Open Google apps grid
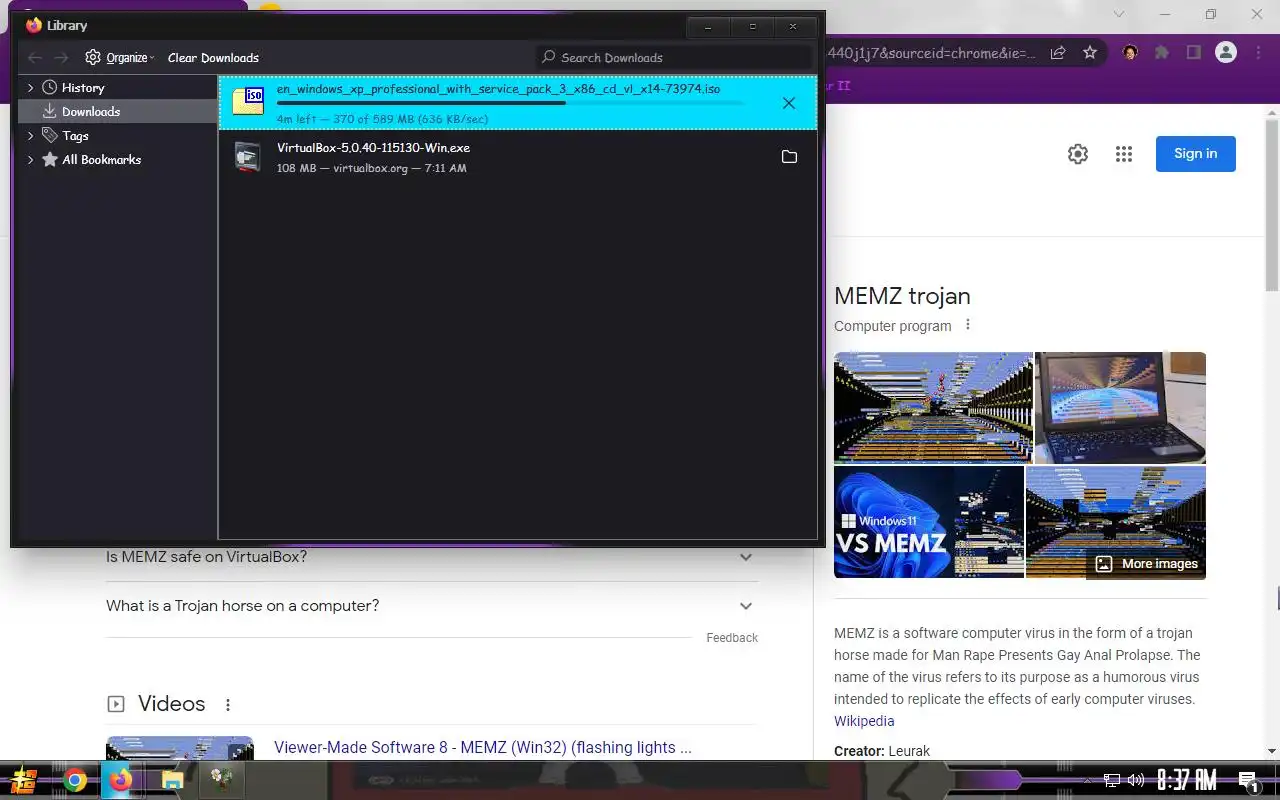The width and height of the screenshot is (1280, 800). [x=1124, y=154]
